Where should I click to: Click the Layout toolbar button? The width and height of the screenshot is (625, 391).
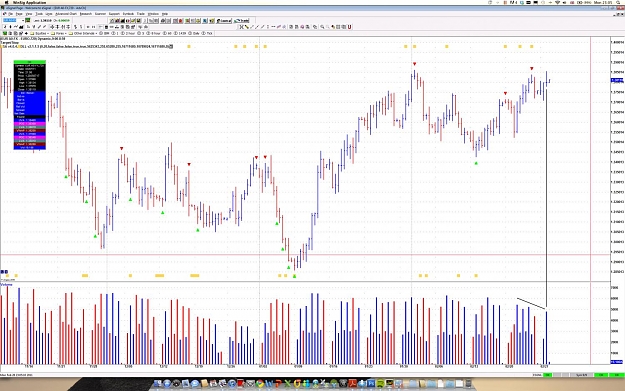click(224, 20)
